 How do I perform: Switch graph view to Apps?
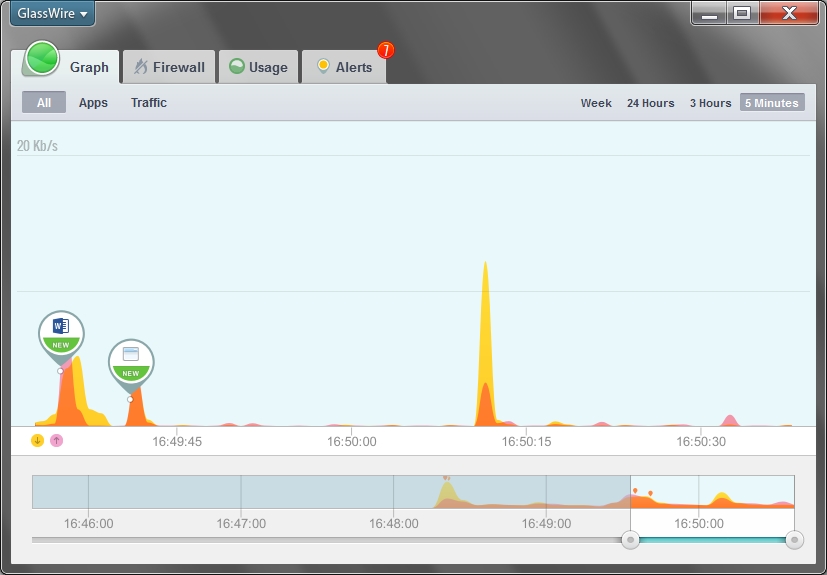[93, 102]
